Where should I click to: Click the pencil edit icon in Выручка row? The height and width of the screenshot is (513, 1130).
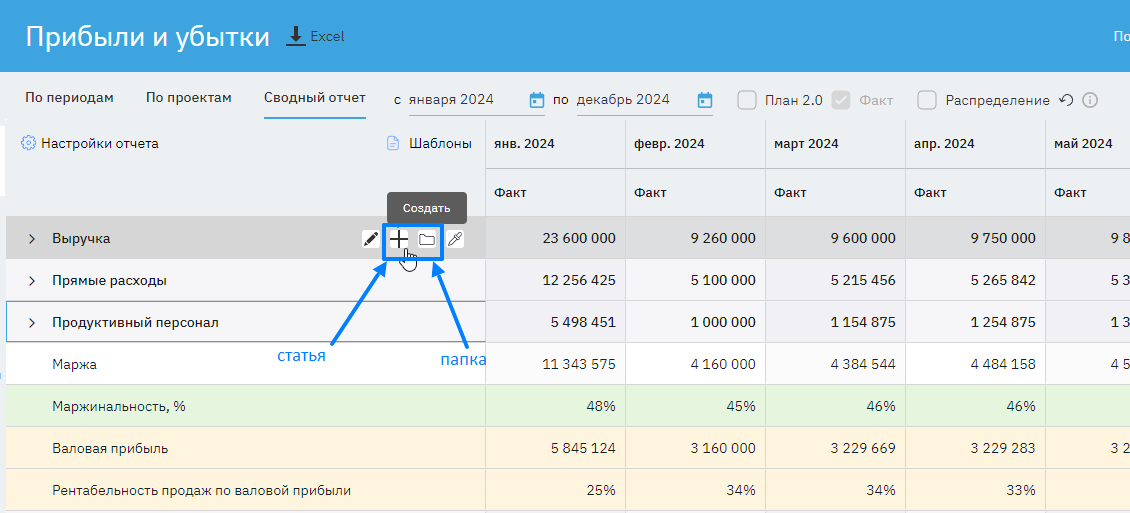tap(371, 239)
